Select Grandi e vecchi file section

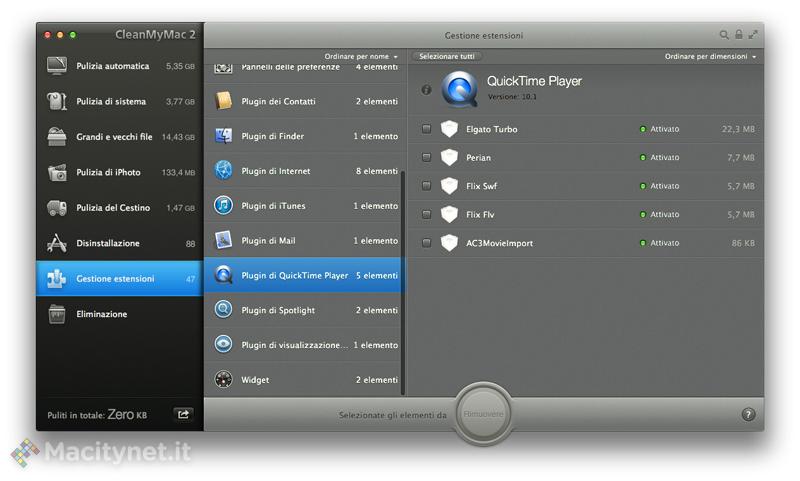click(x=120, y=137)
